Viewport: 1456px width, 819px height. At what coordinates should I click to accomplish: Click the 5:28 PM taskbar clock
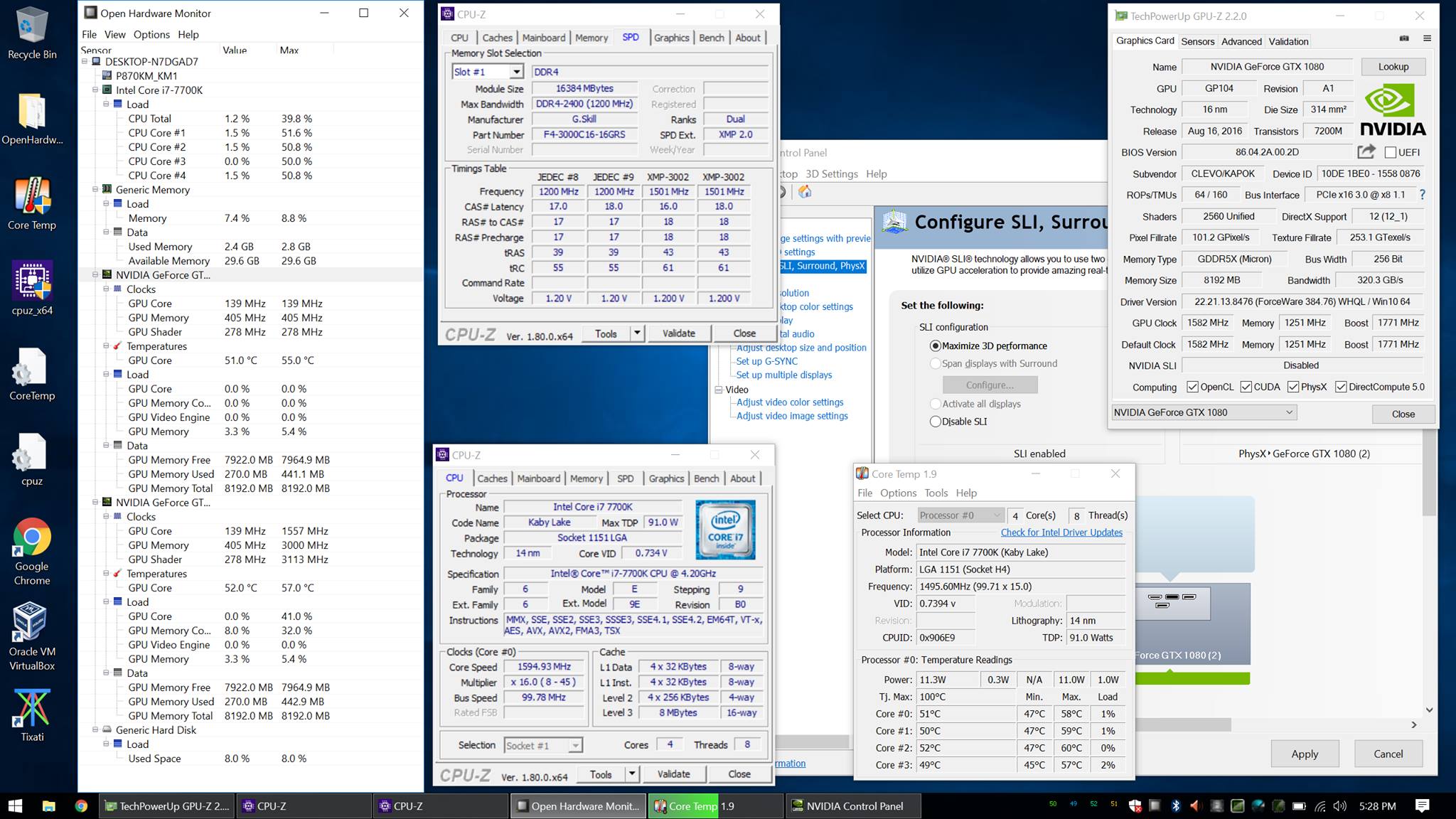pyautogui.click(x=1377, y=805)
